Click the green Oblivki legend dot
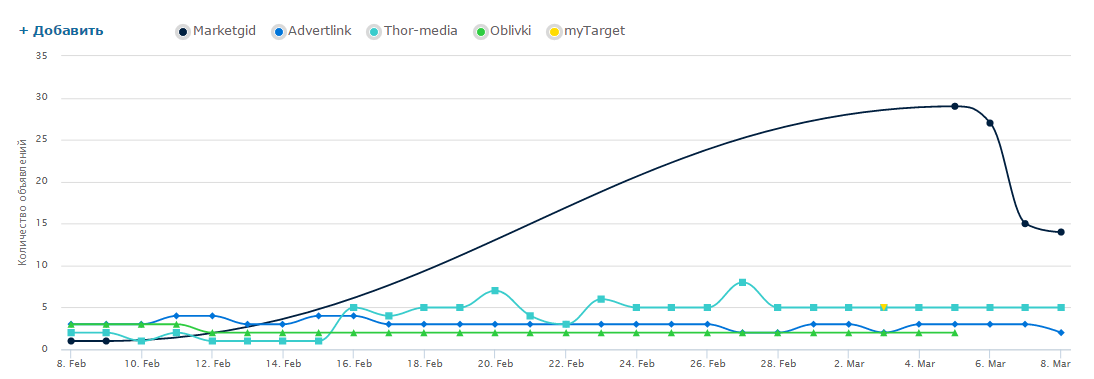Screen dimensions: 1094x379 click(x=481, y=32)
